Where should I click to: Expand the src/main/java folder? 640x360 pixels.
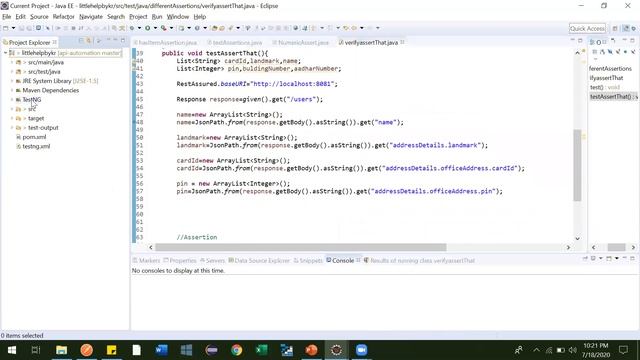(x=12, y=62)
